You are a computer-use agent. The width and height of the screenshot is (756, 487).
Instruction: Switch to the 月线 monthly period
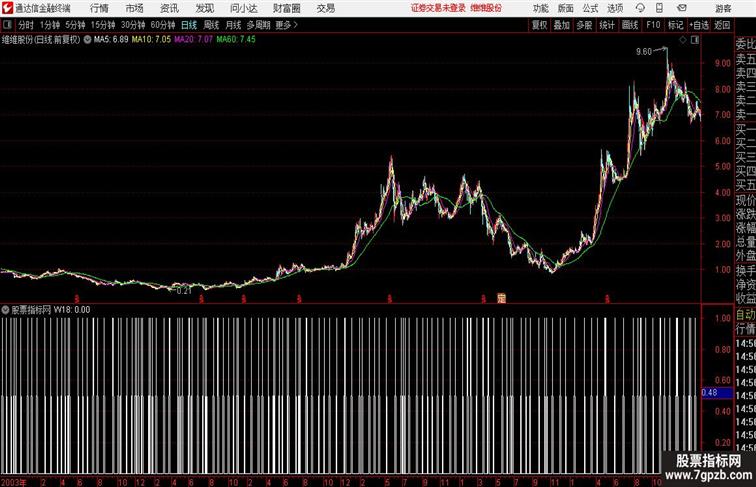tap(233, 25)
